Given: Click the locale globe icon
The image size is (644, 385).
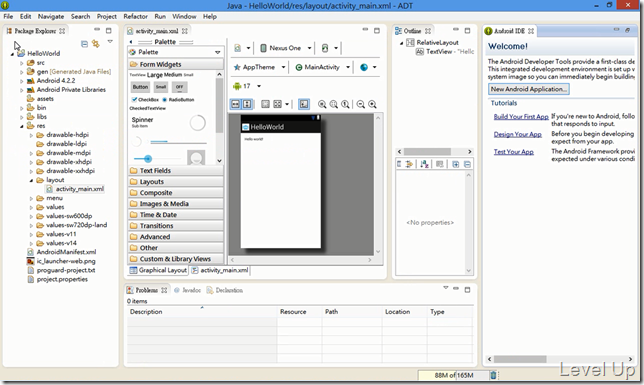Looking at the screenshot, I should (364, 67).
